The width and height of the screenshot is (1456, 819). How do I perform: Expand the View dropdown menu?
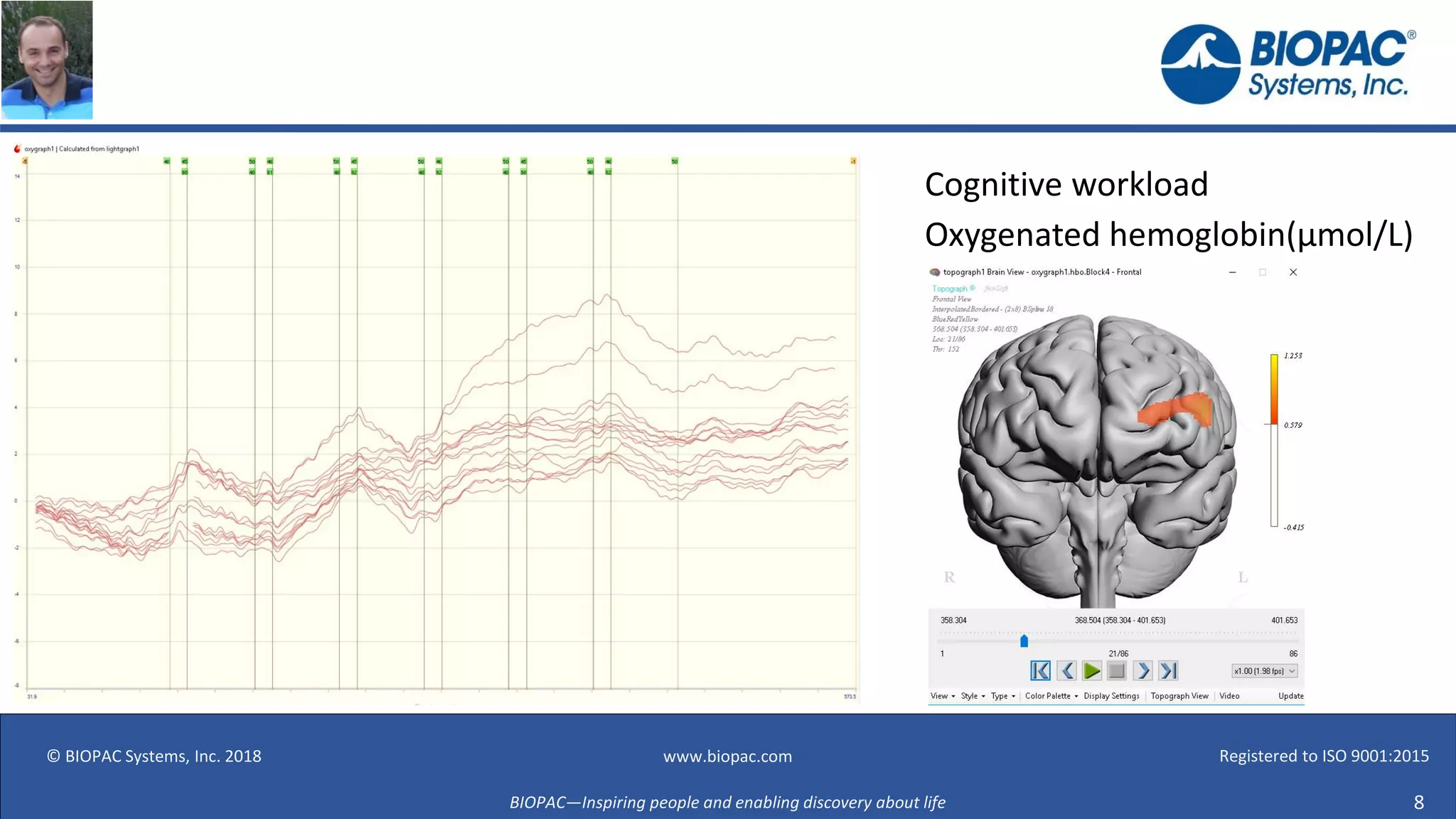943,696
